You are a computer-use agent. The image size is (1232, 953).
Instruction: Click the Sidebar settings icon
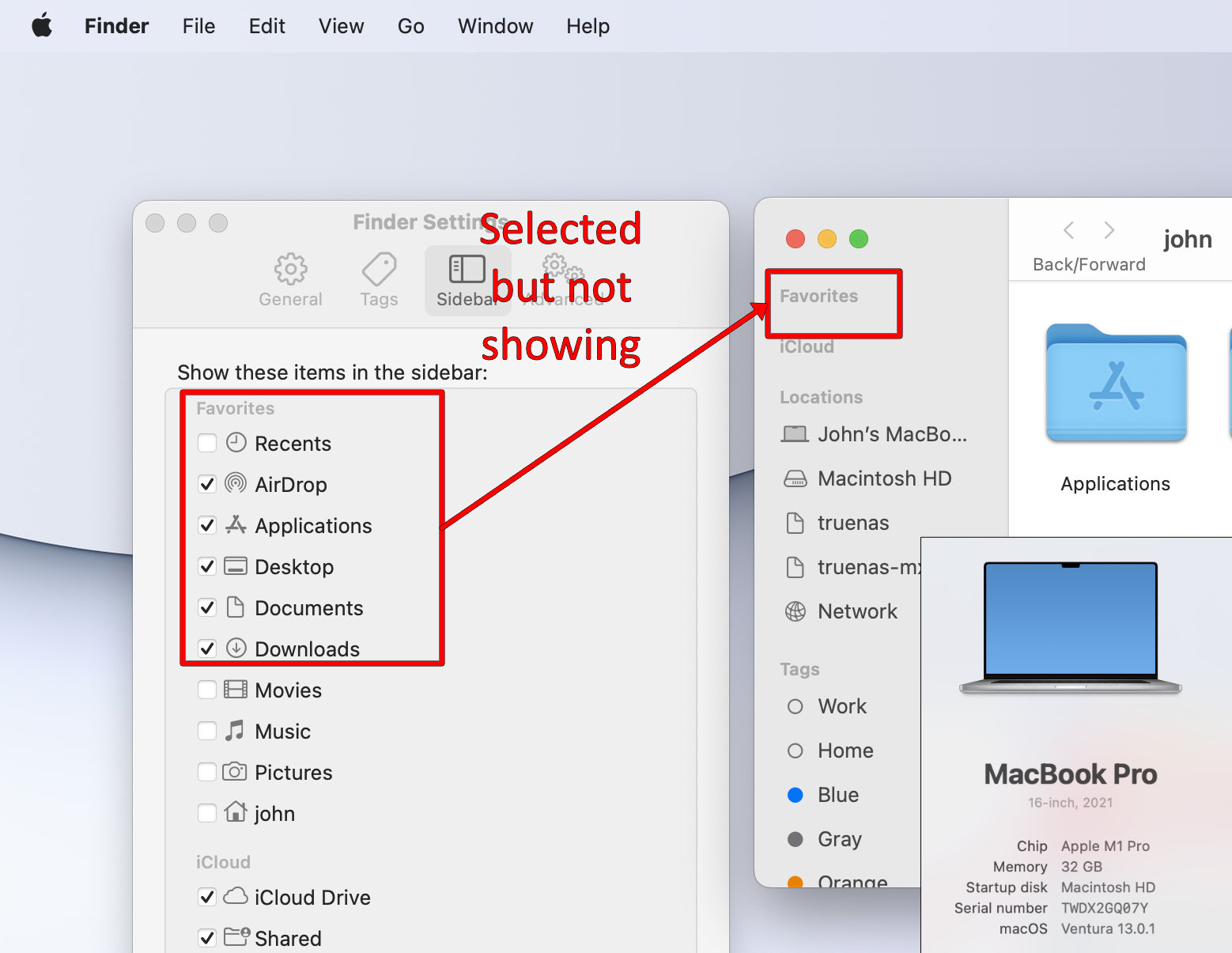coord(467,278)
